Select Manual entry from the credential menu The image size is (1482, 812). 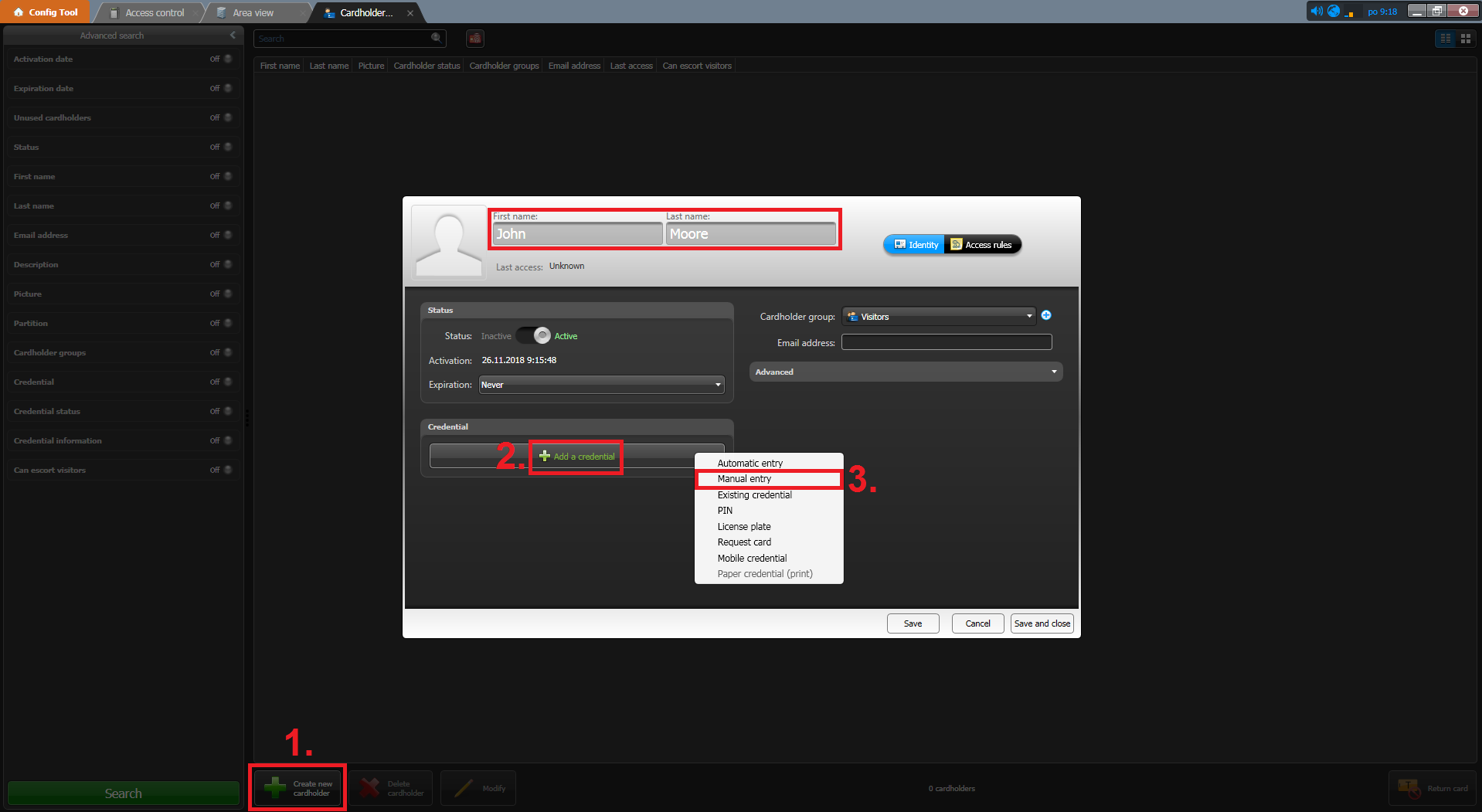[768, 479]
